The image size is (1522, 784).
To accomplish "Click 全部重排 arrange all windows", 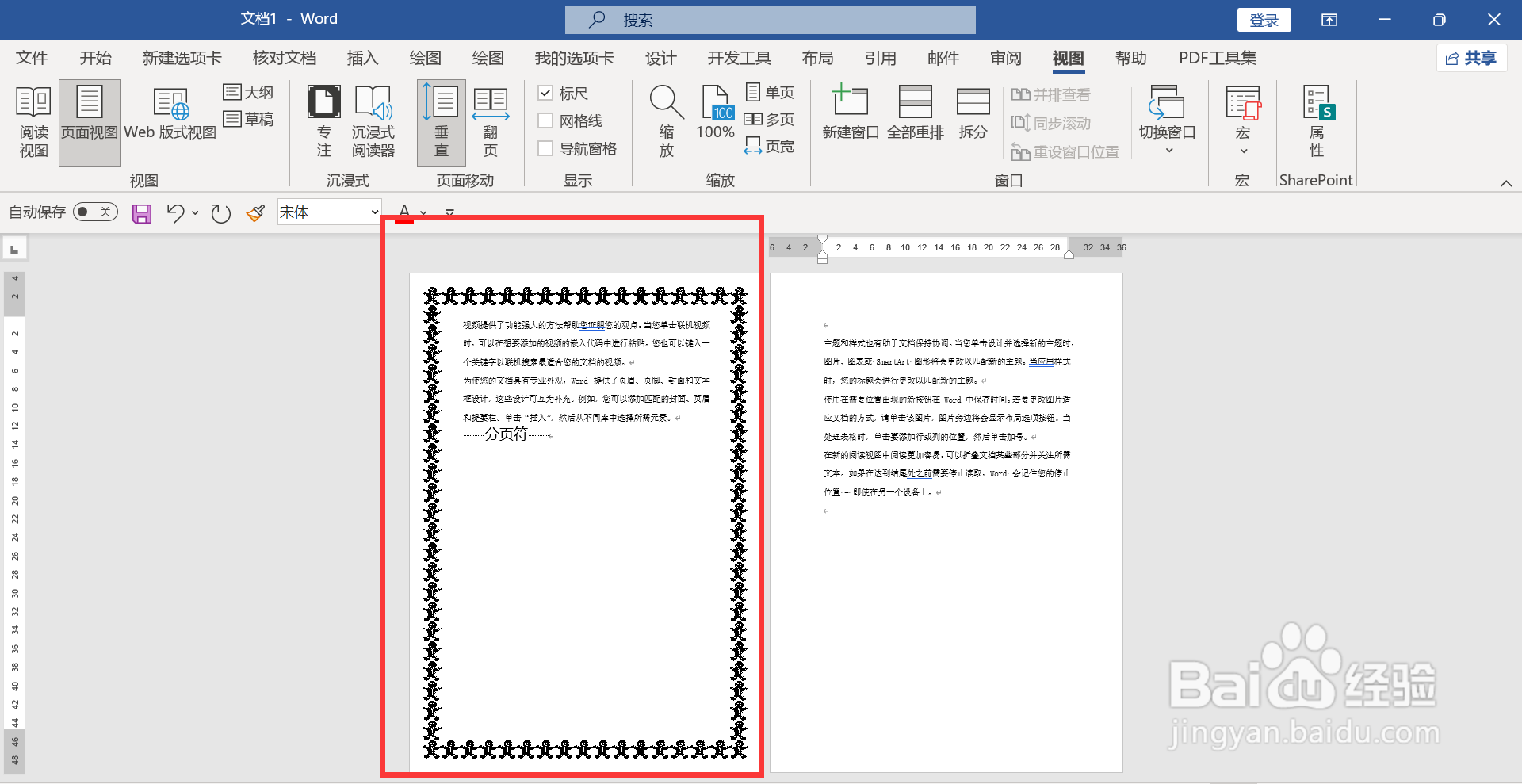I will (x=916, y=113).
